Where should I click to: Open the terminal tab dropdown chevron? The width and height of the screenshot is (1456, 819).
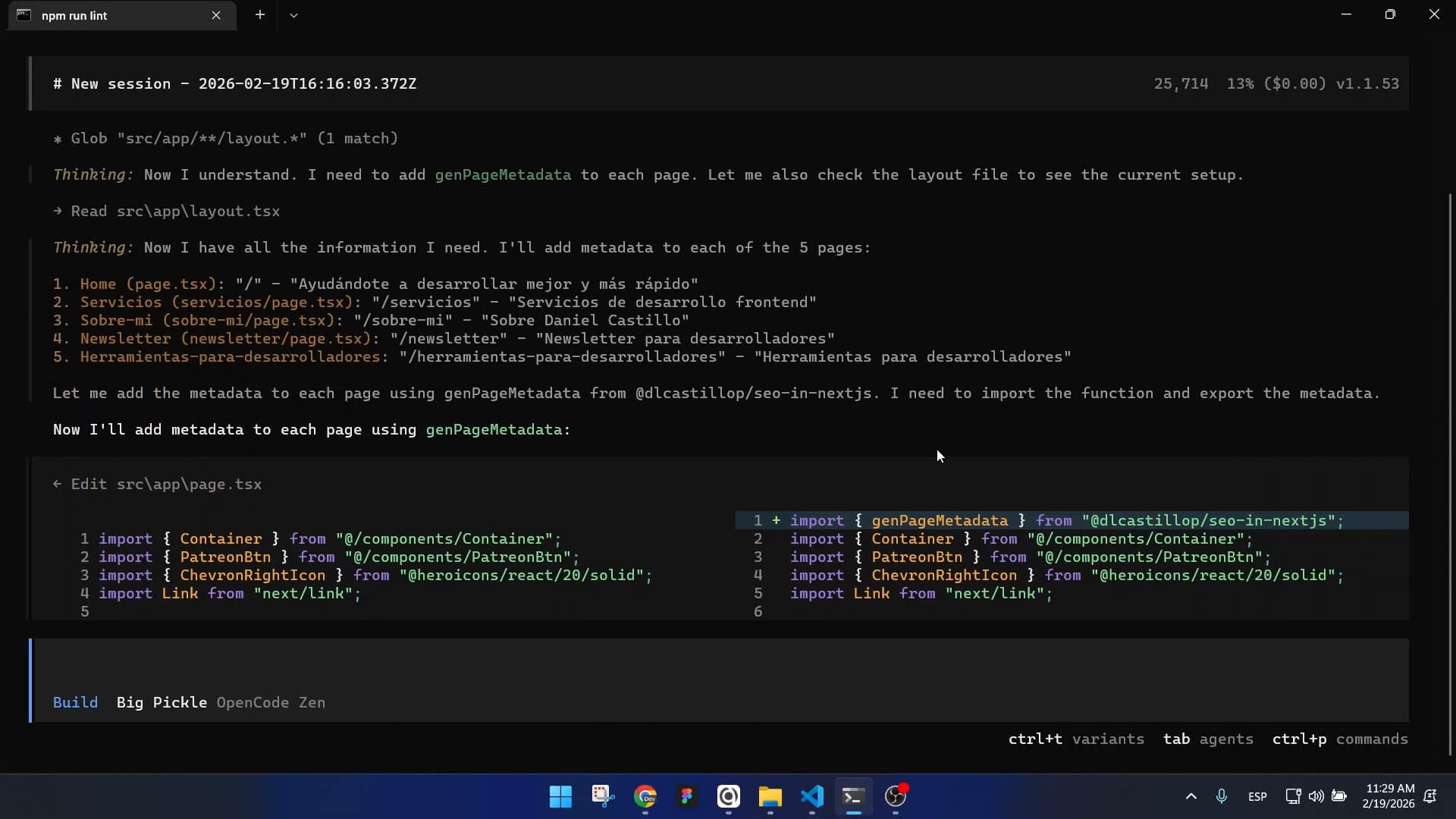[294, 14]
